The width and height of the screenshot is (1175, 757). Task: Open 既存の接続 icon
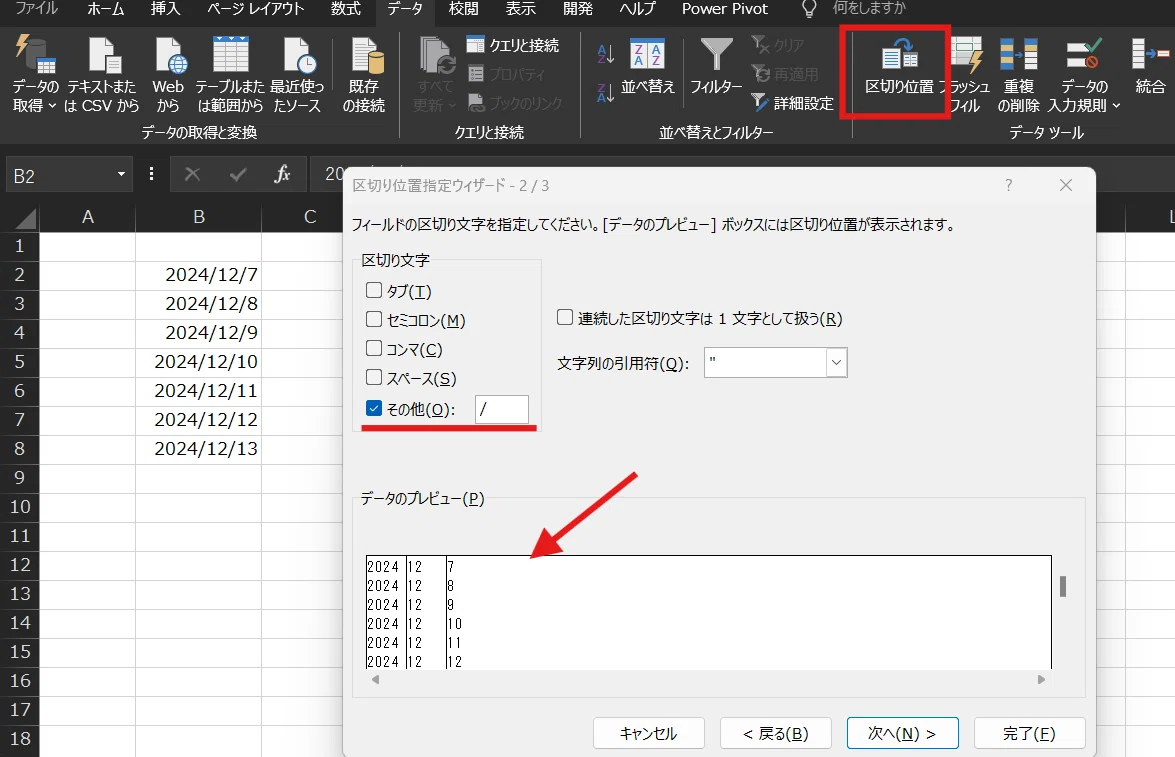click(365, 55)
